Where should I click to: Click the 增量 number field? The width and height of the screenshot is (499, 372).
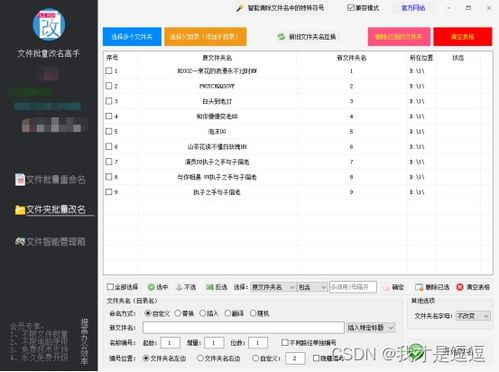coord(214,343)
